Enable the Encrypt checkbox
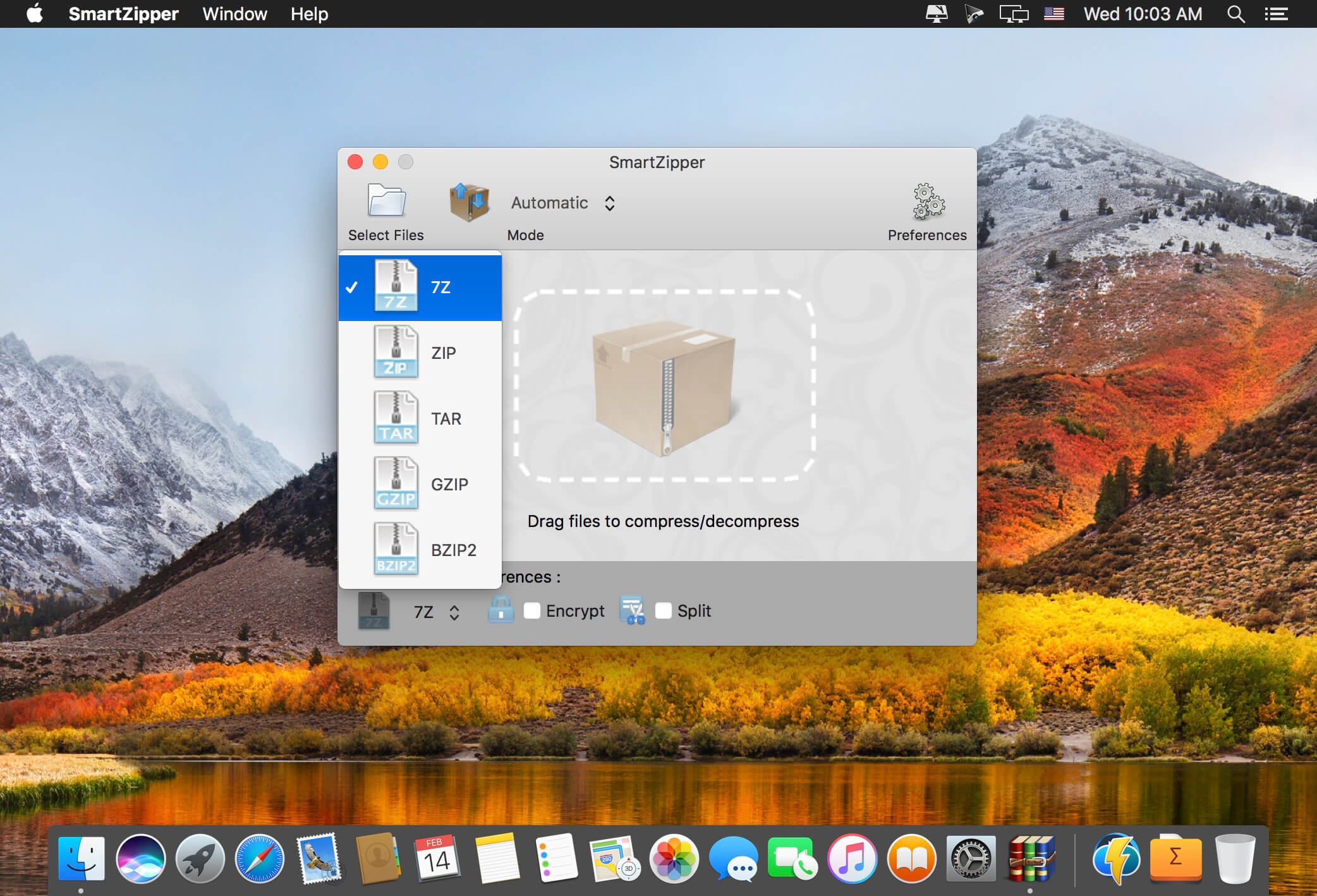The width and height of the screenshot is (1317, 896). point(532,610)
